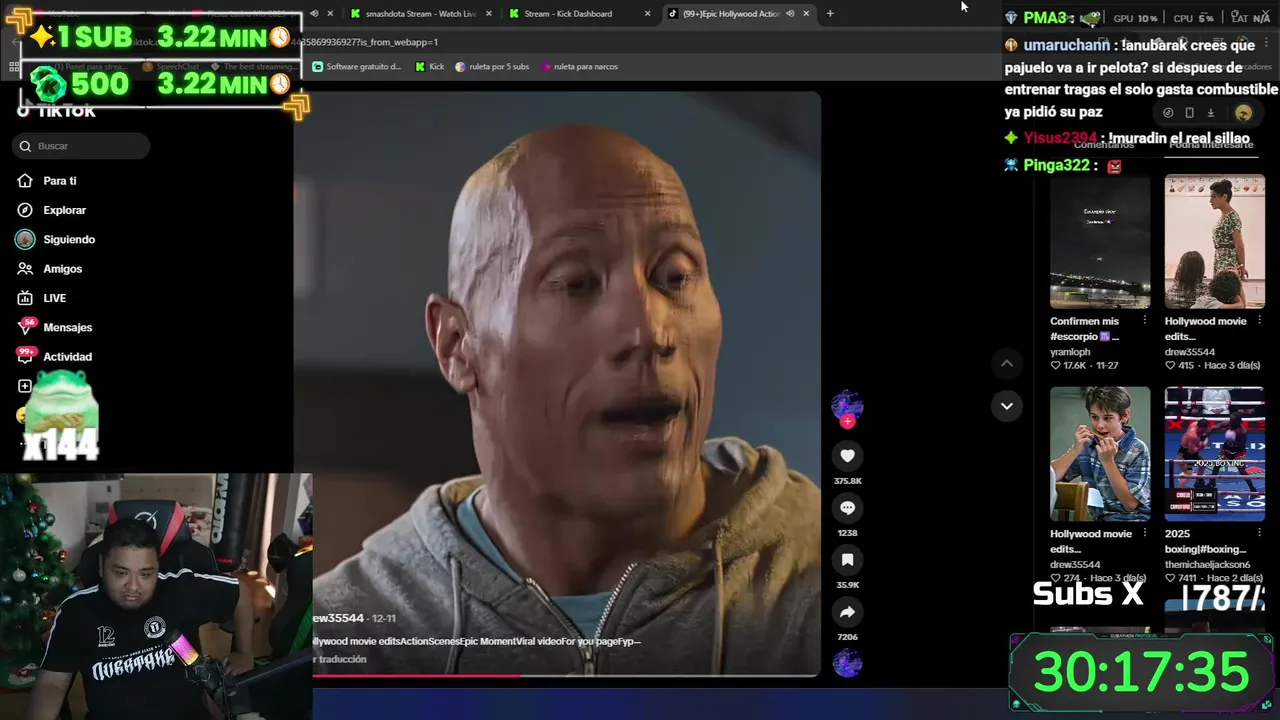
Task: Mute the Epic Hollywood Action tab audio
Action: [790, 14]
